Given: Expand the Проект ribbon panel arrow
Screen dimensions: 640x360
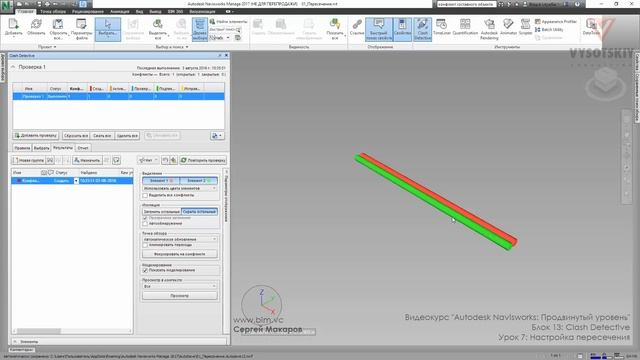Looking at the screenshot, I should (x=55, y=47).
